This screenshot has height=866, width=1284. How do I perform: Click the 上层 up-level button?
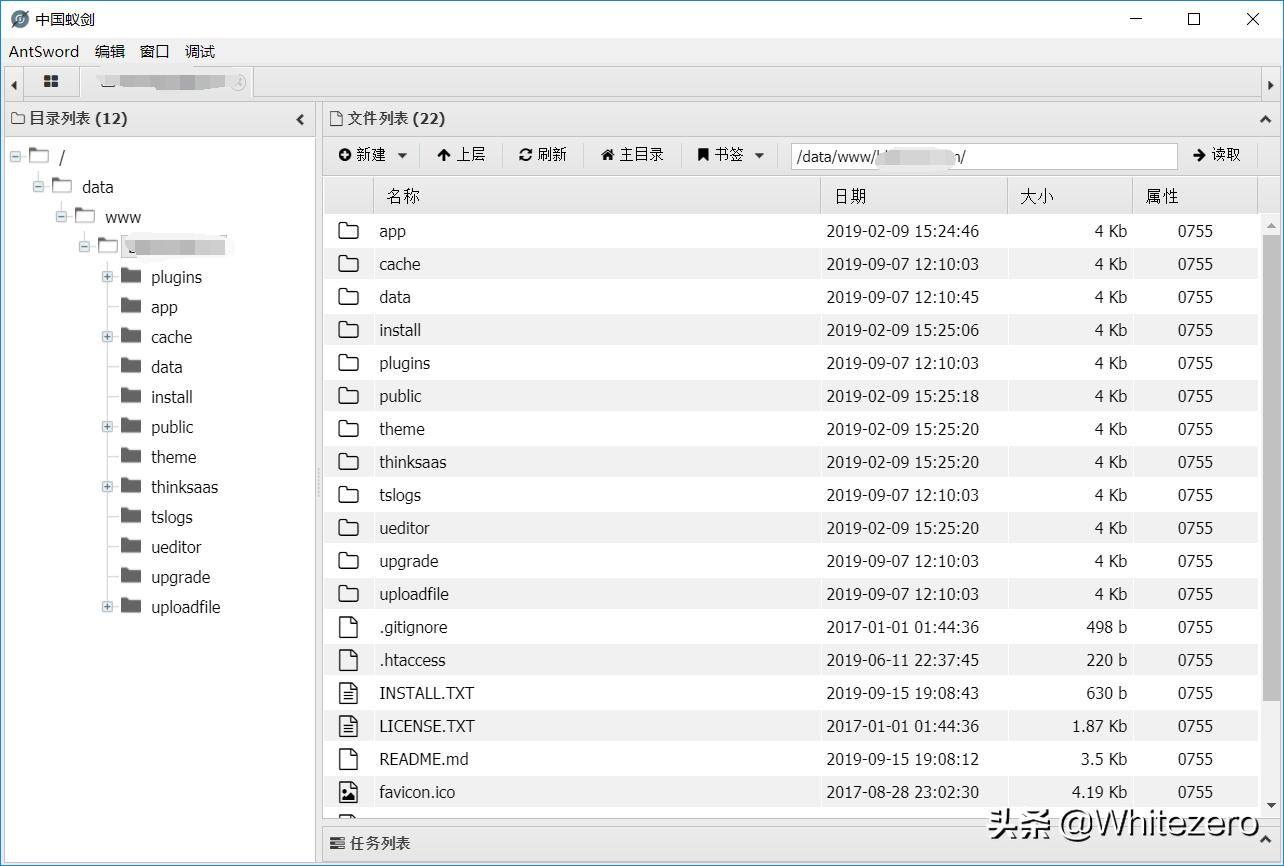point(461,155)
